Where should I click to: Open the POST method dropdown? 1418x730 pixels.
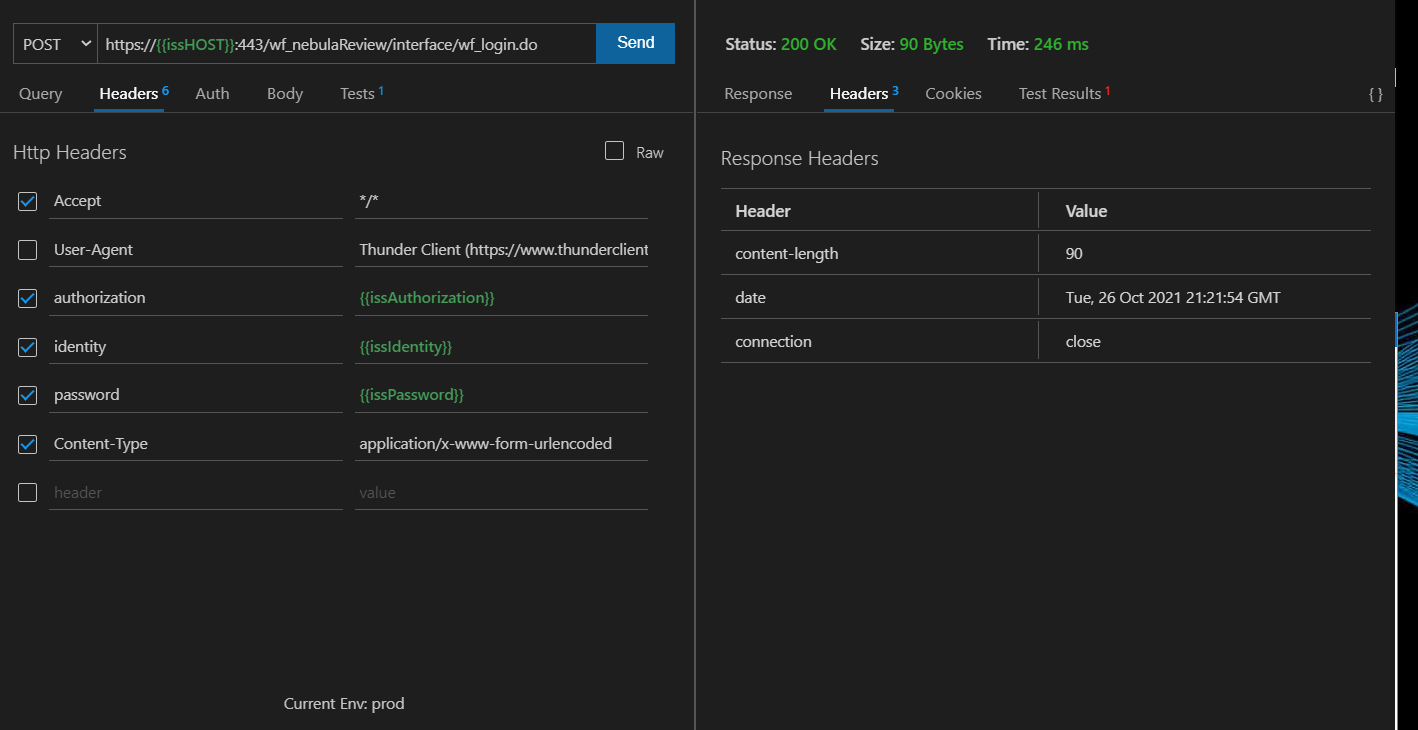54,43
